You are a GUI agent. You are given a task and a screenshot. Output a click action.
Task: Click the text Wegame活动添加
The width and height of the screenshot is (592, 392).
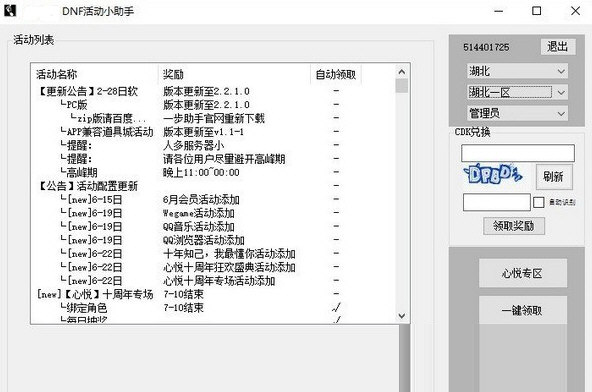click(x=199, y=213)
